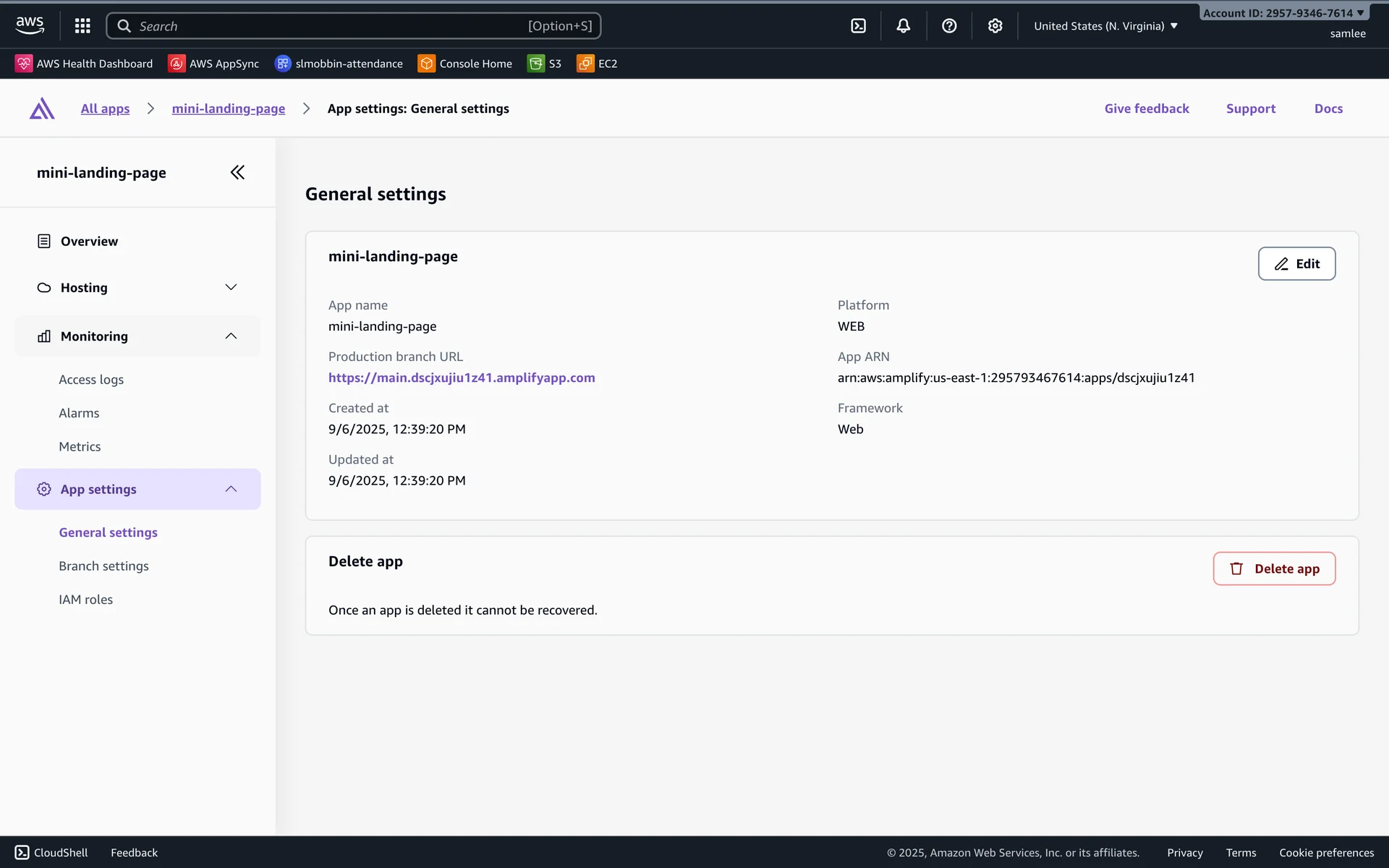Open the production branch URL link
Screen dimensions: 1389x868
click(462, 378)
